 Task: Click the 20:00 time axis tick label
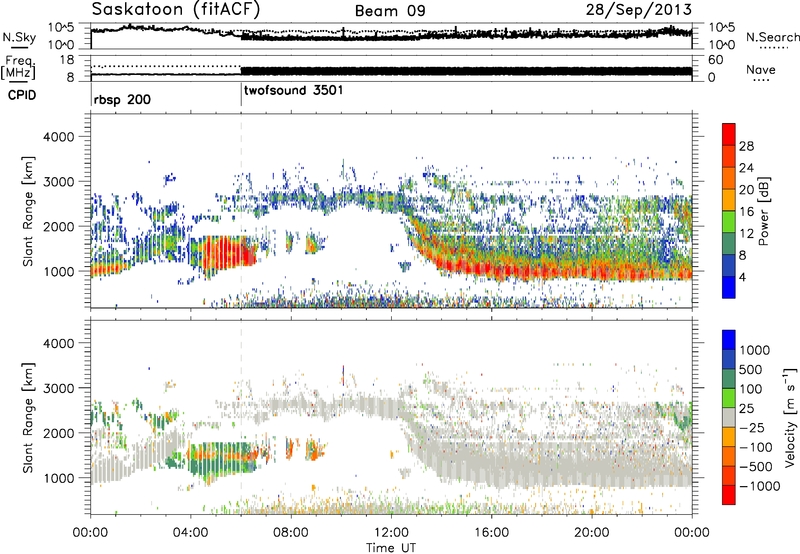592,533
